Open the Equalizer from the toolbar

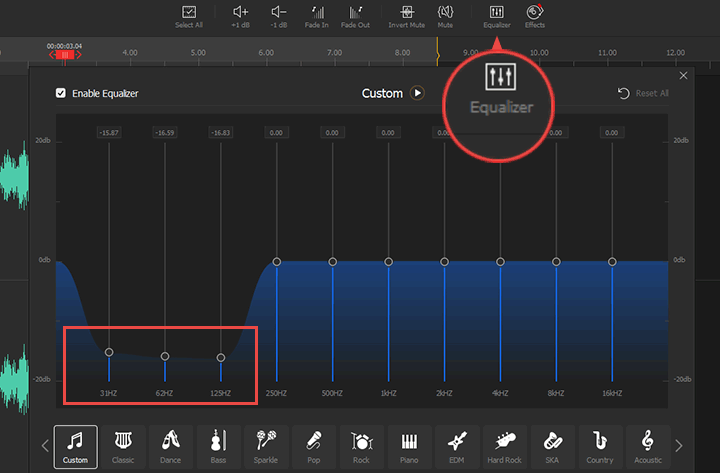click(x=497, y=17)
